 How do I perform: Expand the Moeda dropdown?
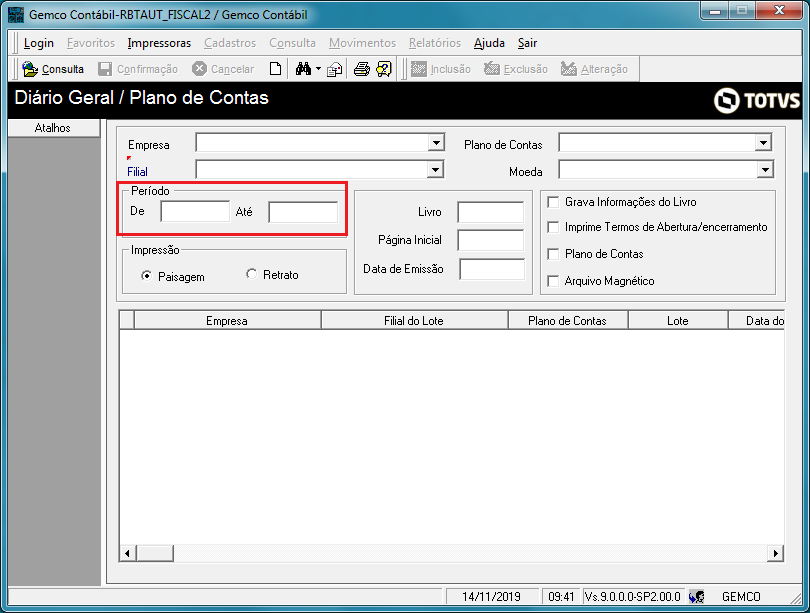tap(765, 169)
